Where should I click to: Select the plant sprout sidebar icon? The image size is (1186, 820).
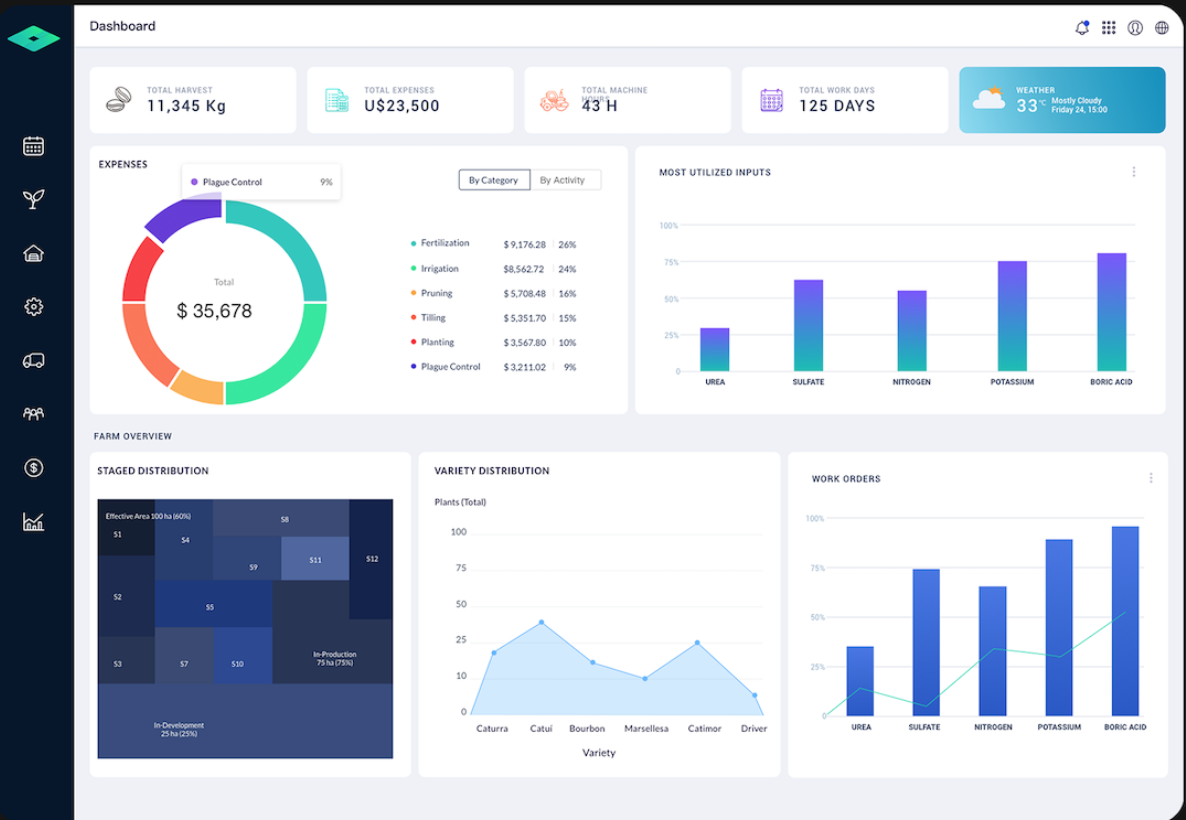pyautogui.click(x=33, y=199)
